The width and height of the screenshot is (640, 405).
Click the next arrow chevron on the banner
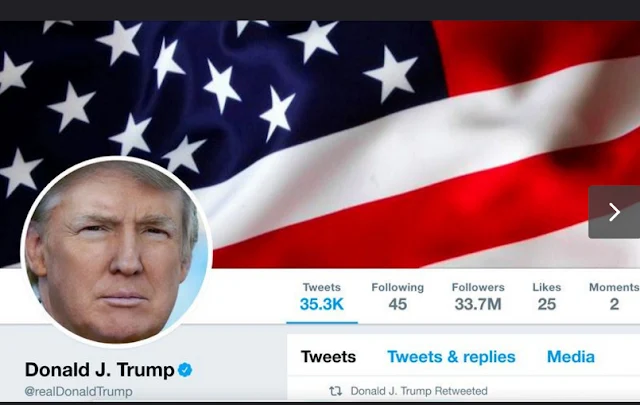pos(614,212)
